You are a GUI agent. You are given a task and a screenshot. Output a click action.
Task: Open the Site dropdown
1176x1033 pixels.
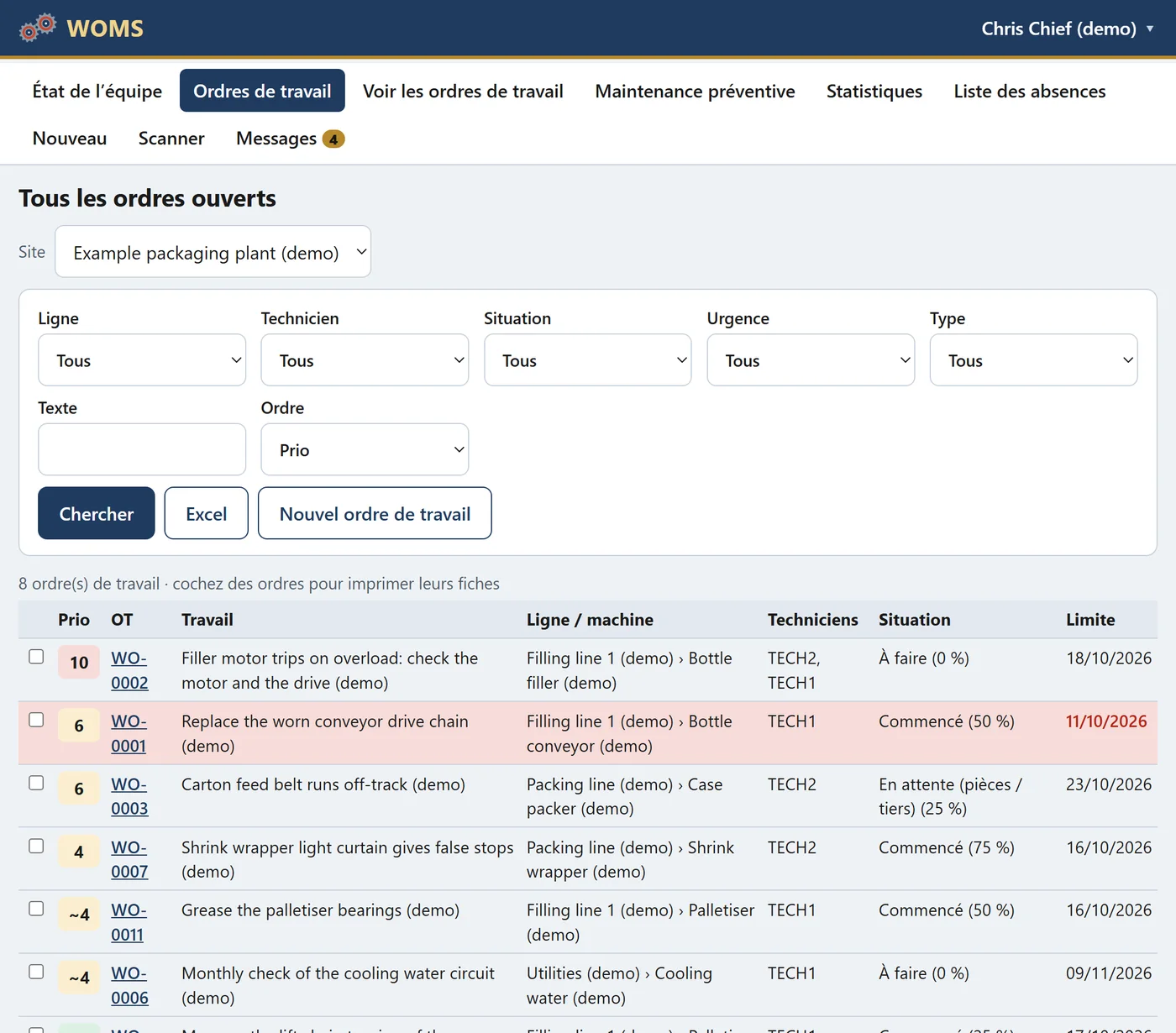[213, 252]
